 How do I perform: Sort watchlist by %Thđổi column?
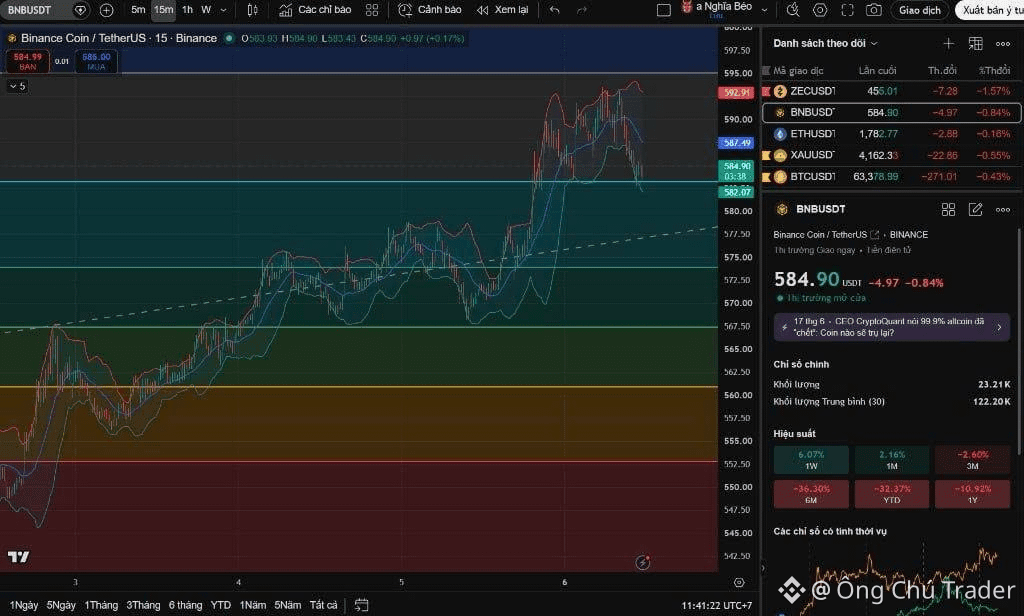click(994, 71)
